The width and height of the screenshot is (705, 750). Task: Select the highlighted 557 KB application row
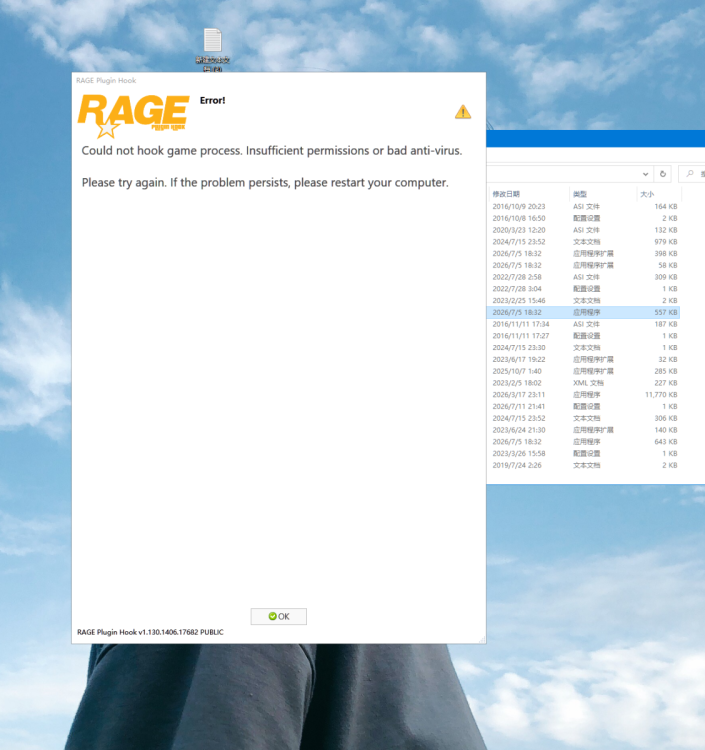[583, 312]
